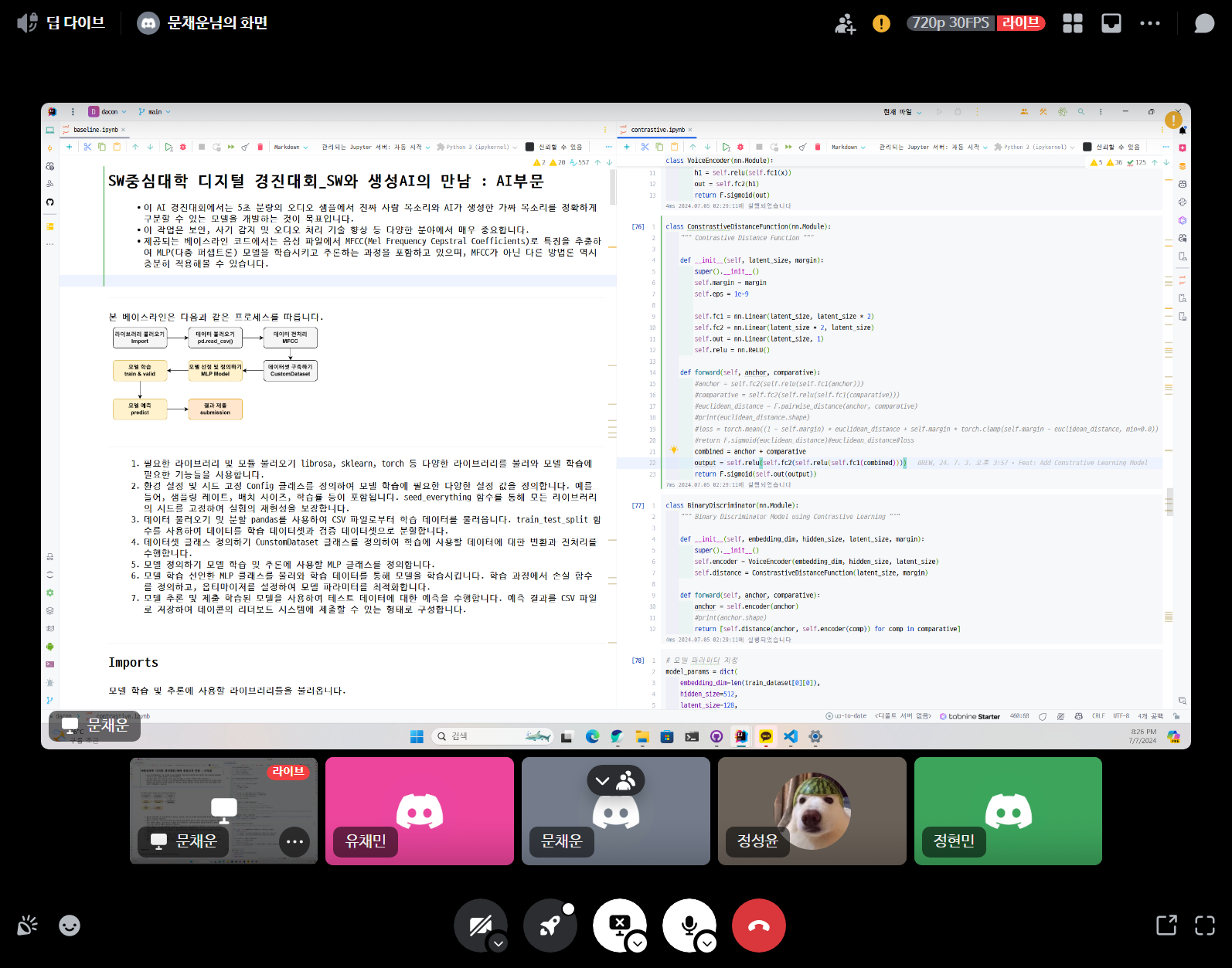Select 정성윤 participant tile
Screen dimensions: 1232x968
[x=812, y=810]
